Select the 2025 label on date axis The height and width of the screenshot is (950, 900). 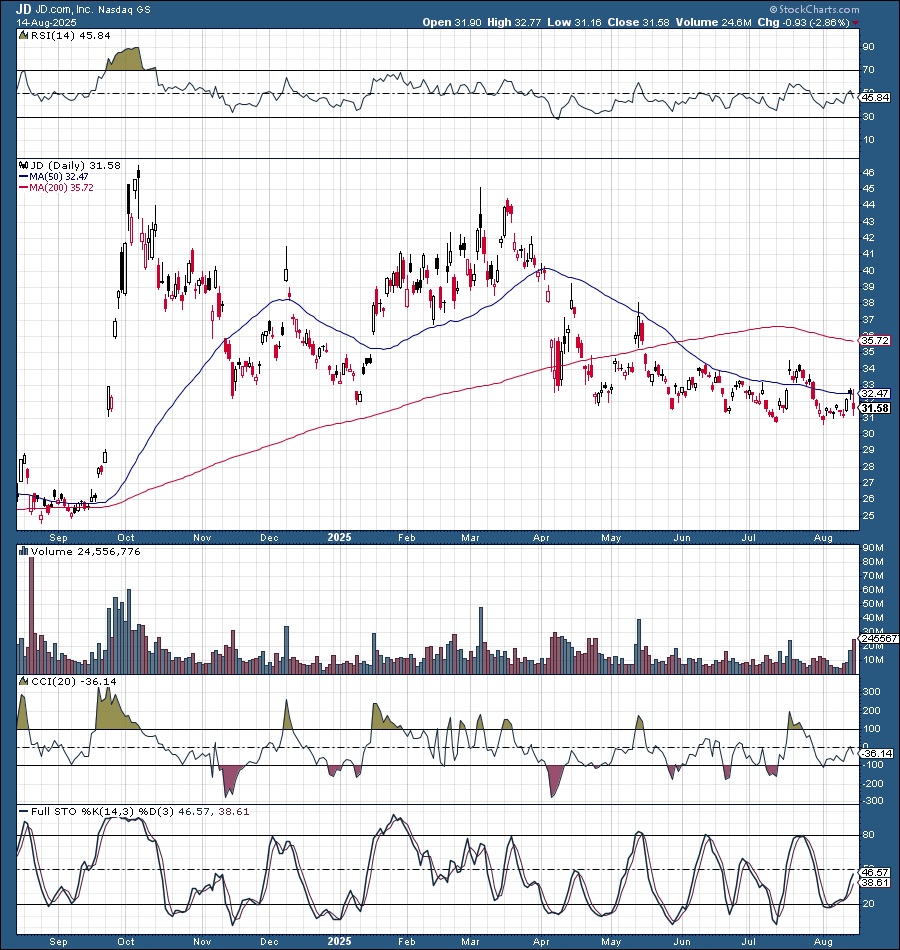[x=339, y=537]
